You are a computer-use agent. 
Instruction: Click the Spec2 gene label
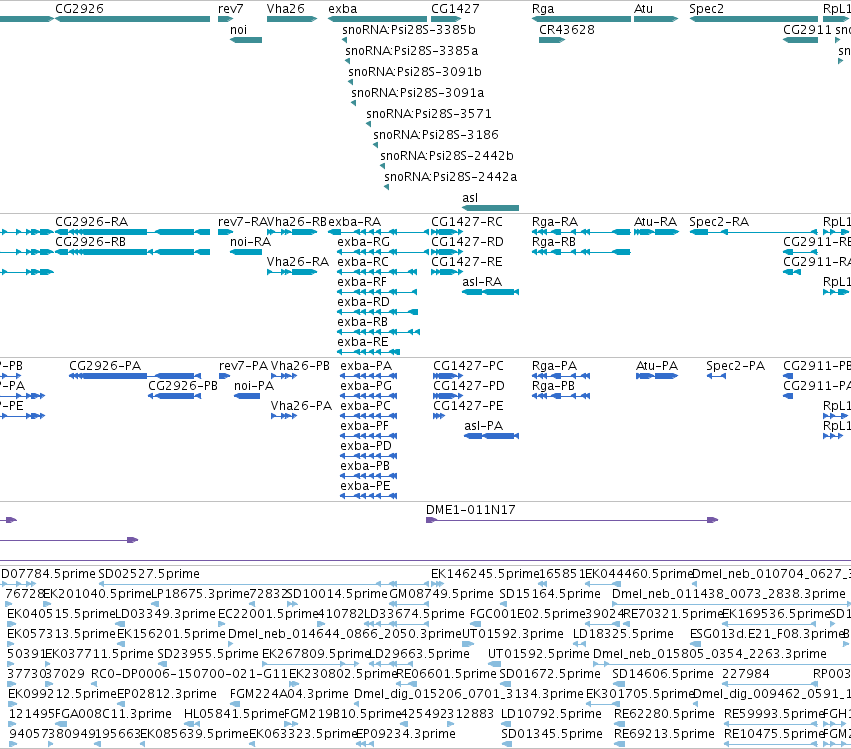[x=706, y=9]
